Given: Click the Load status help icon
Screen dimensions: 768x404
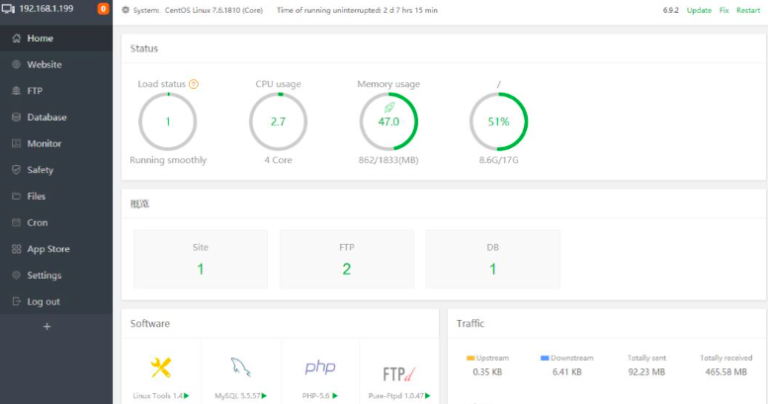Looking at the screenshot, I should [194, 84].
